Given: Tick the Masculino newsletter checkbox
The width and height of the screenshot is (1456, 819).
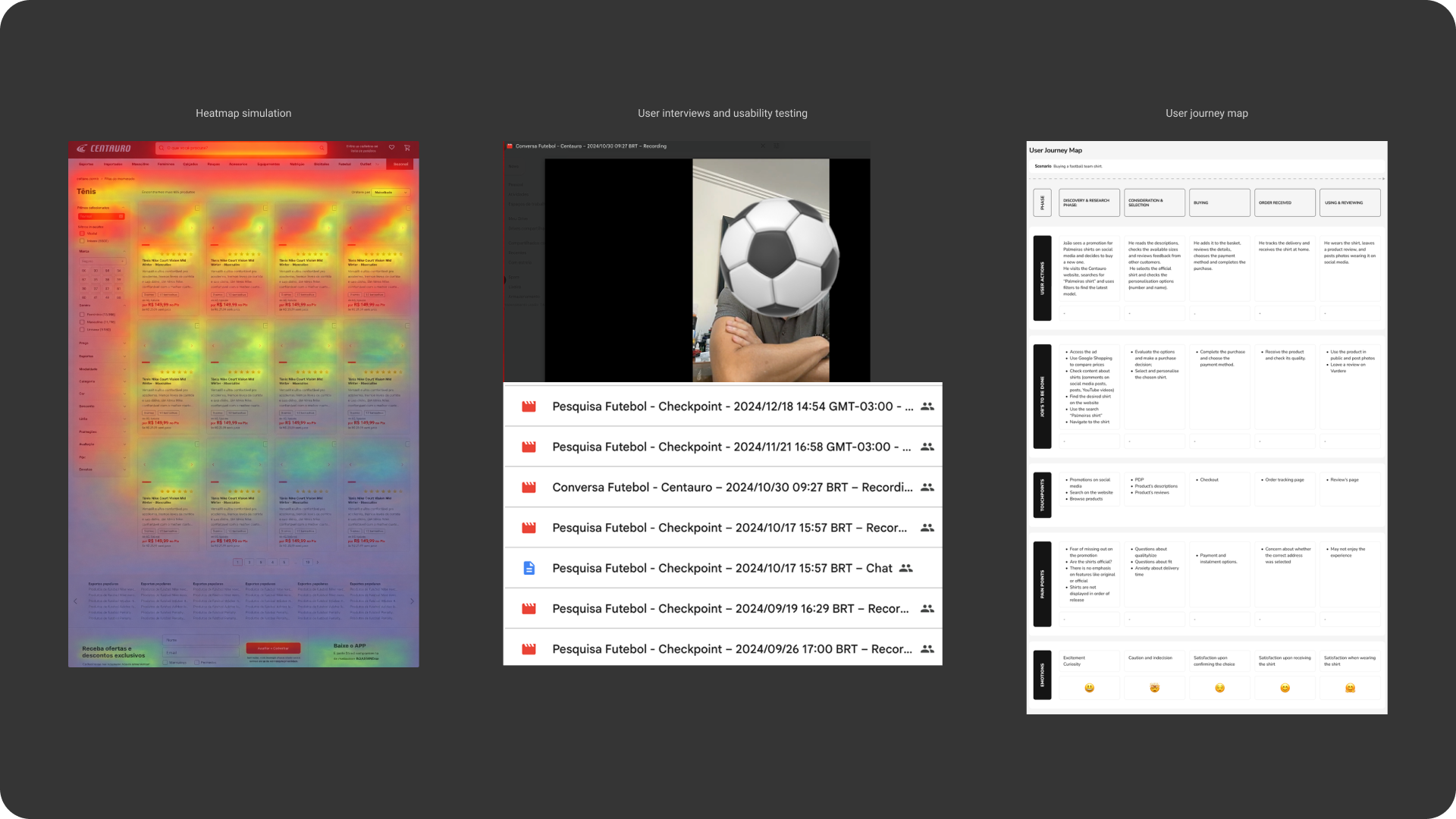Looking at the screenshot, I should pos(166,662).
